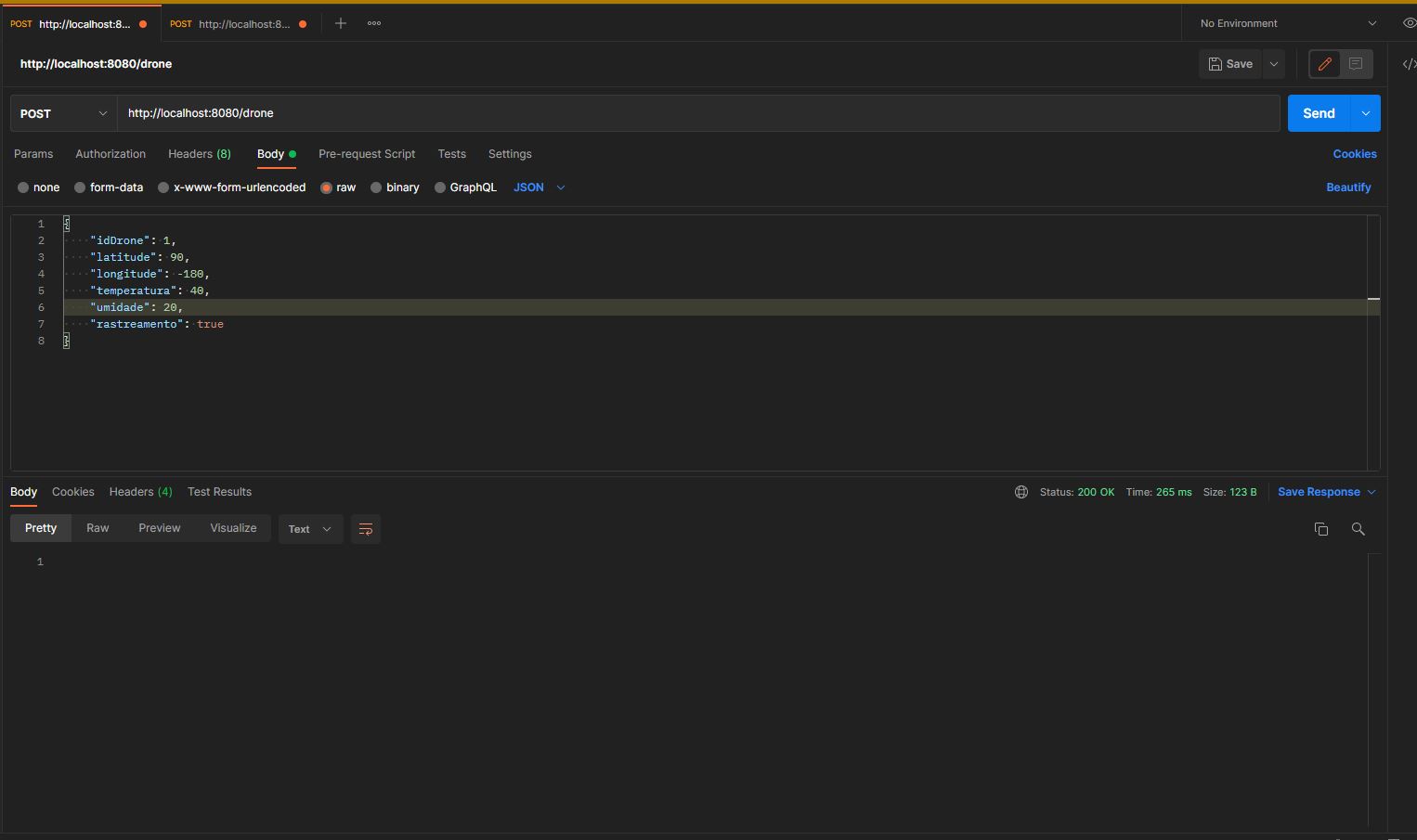Open the No Environment selector

coord(1288,23)
